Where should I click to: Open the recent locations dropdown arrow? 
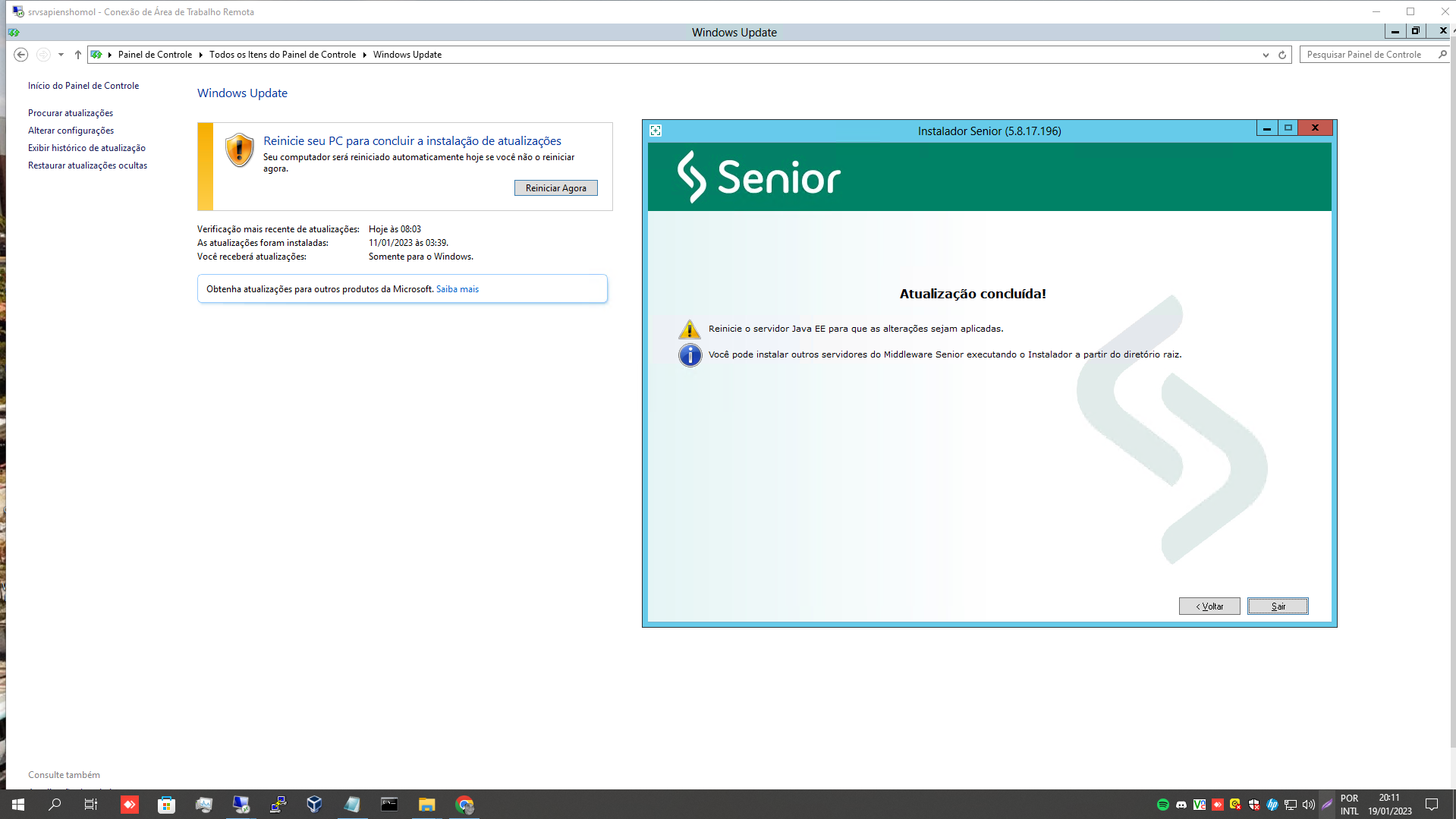(61, 55)
